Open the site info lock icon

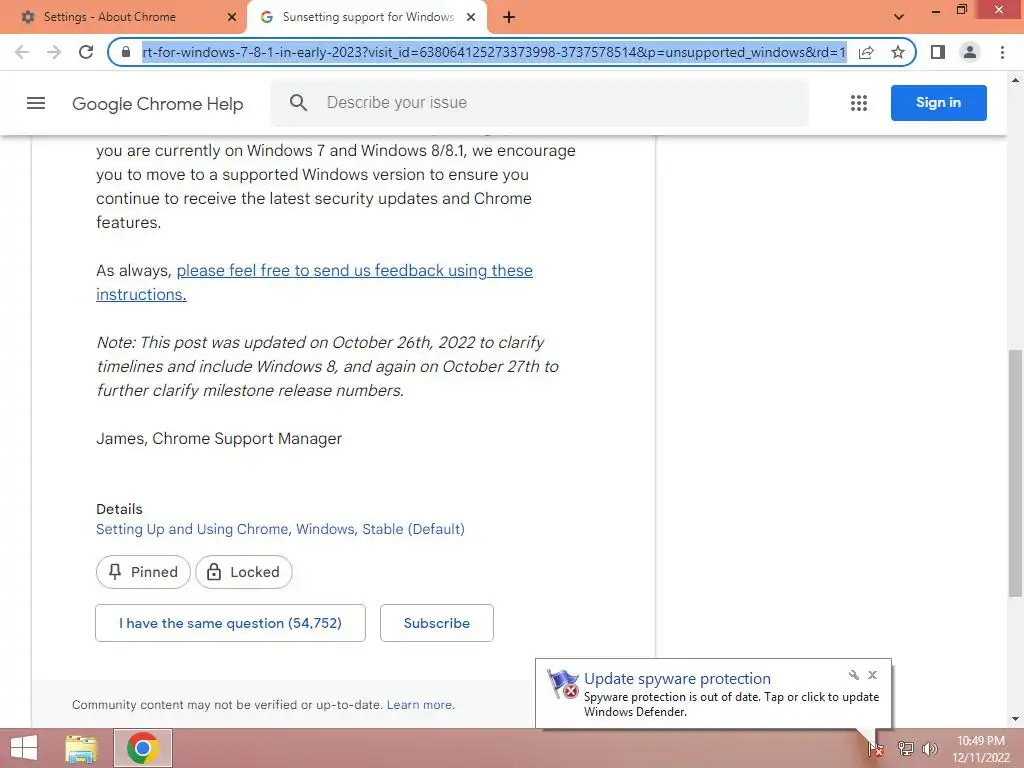(127, 52)
